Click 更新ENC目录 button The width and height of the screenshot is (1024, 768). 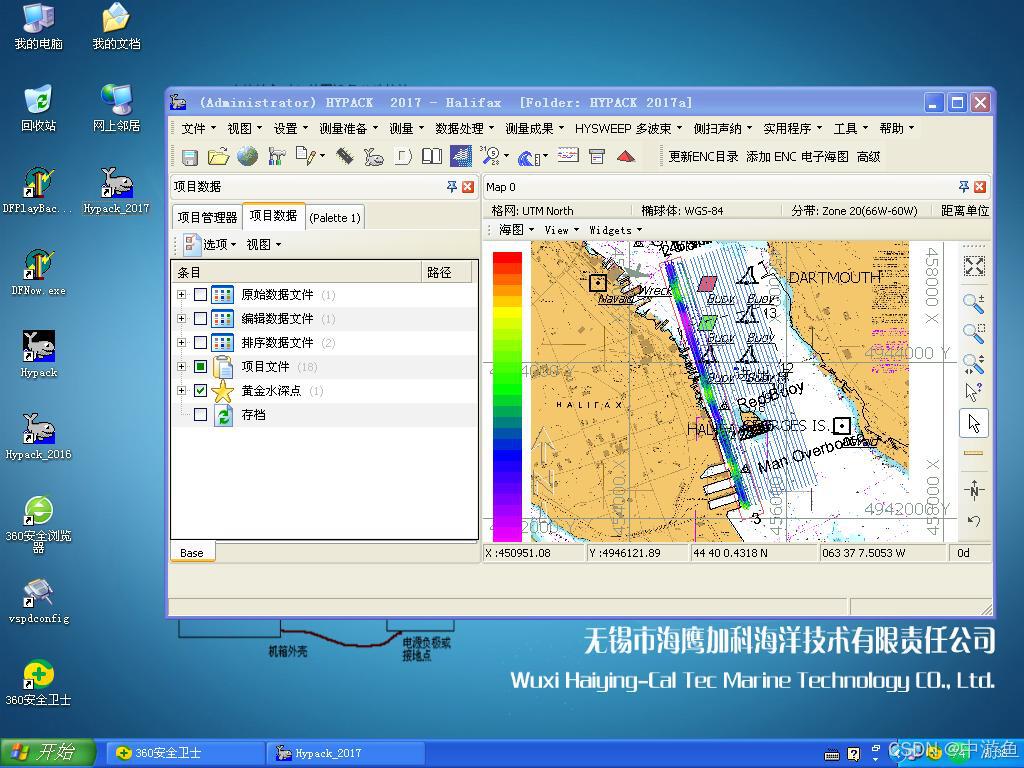click(x=703, y=157)
